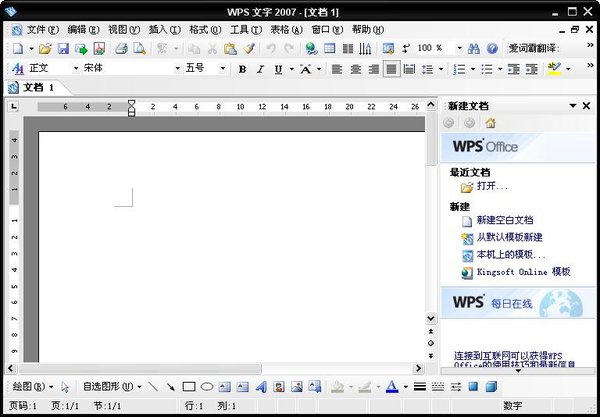The height and width of the screenshot is (417, 600).
Task: Click the Kingsoft Online 模板 link
Action: 523,272
